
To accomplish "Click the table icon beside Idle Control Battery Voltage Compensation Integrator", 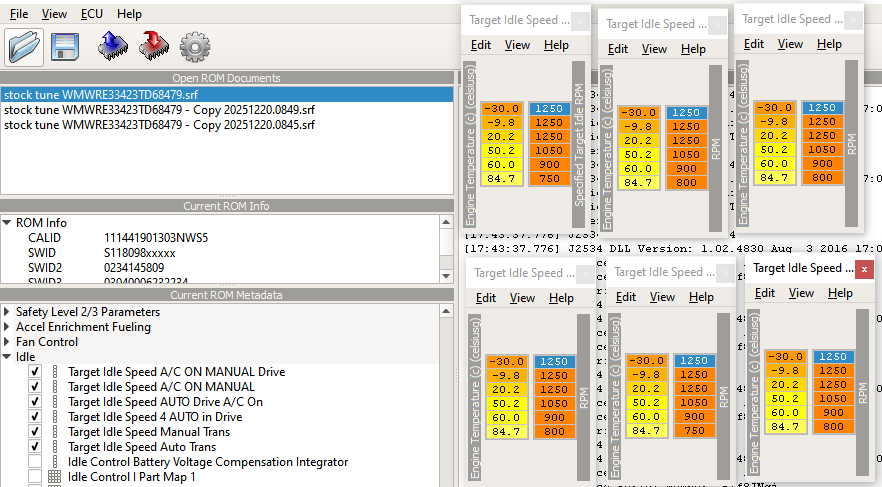I will [54, 462].
